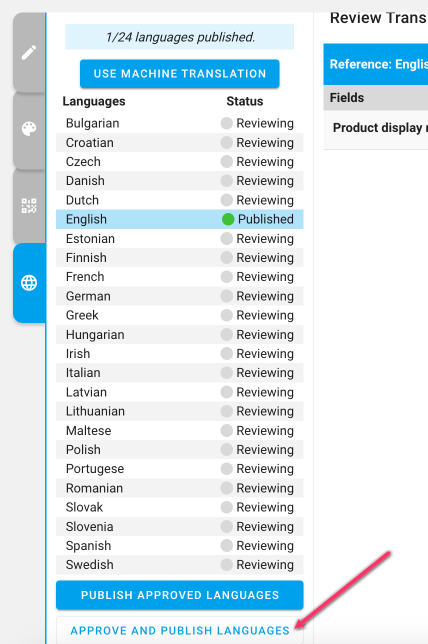428x644 pixels.
Task: Select the Croatian language row
Action: click(x=180, y=143)
